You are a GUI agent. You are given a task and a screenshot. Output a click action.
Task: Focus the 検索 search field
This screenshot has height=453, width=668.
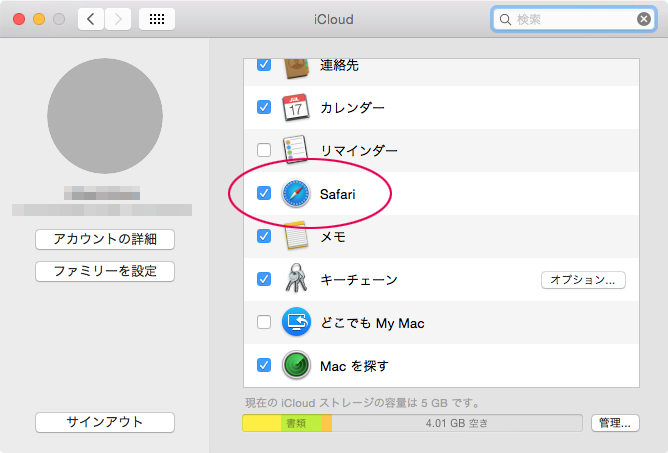tap(573, 19)
